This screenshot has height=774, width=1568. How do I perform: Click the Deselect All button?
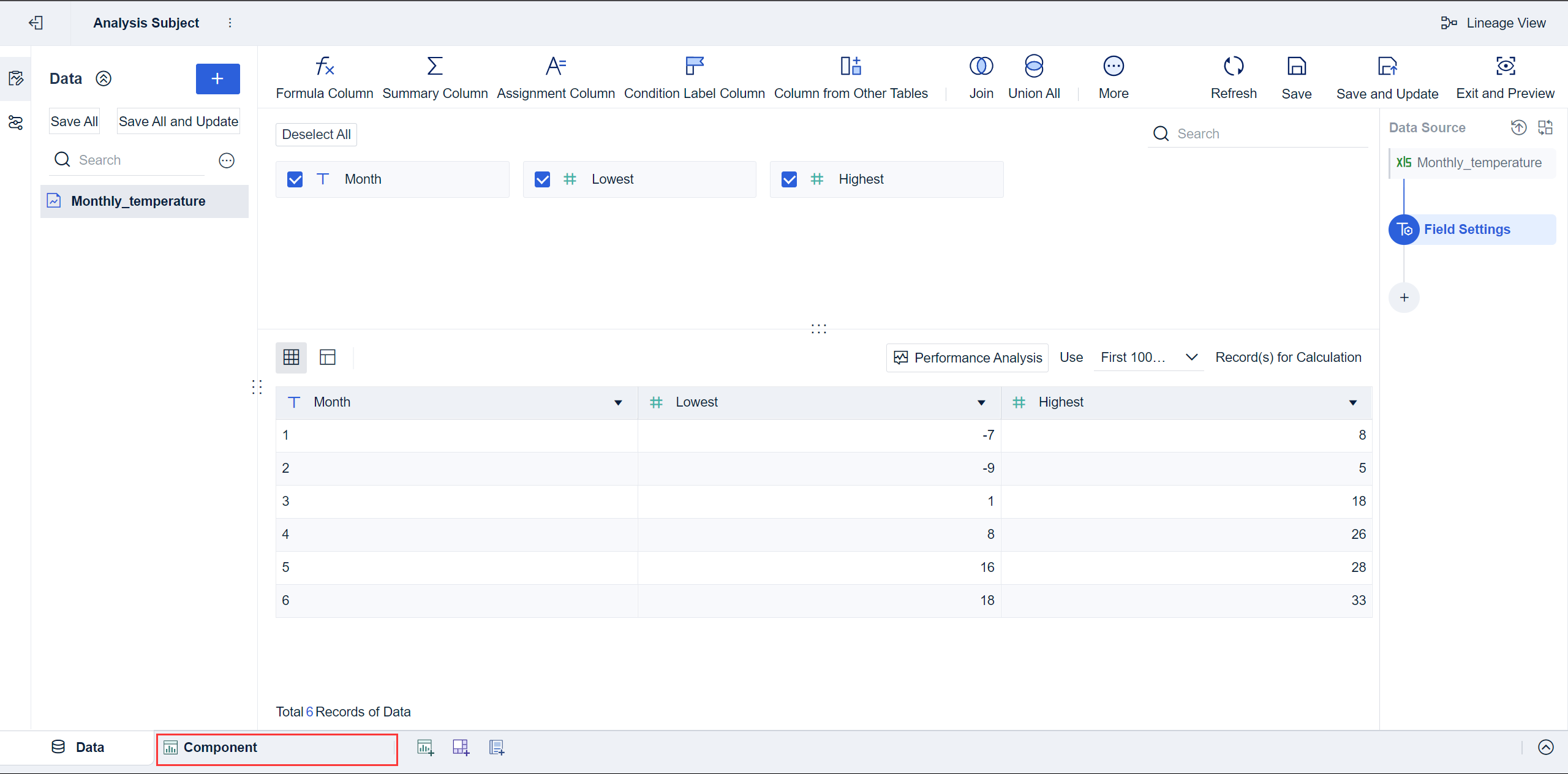[x=316, y=135]
